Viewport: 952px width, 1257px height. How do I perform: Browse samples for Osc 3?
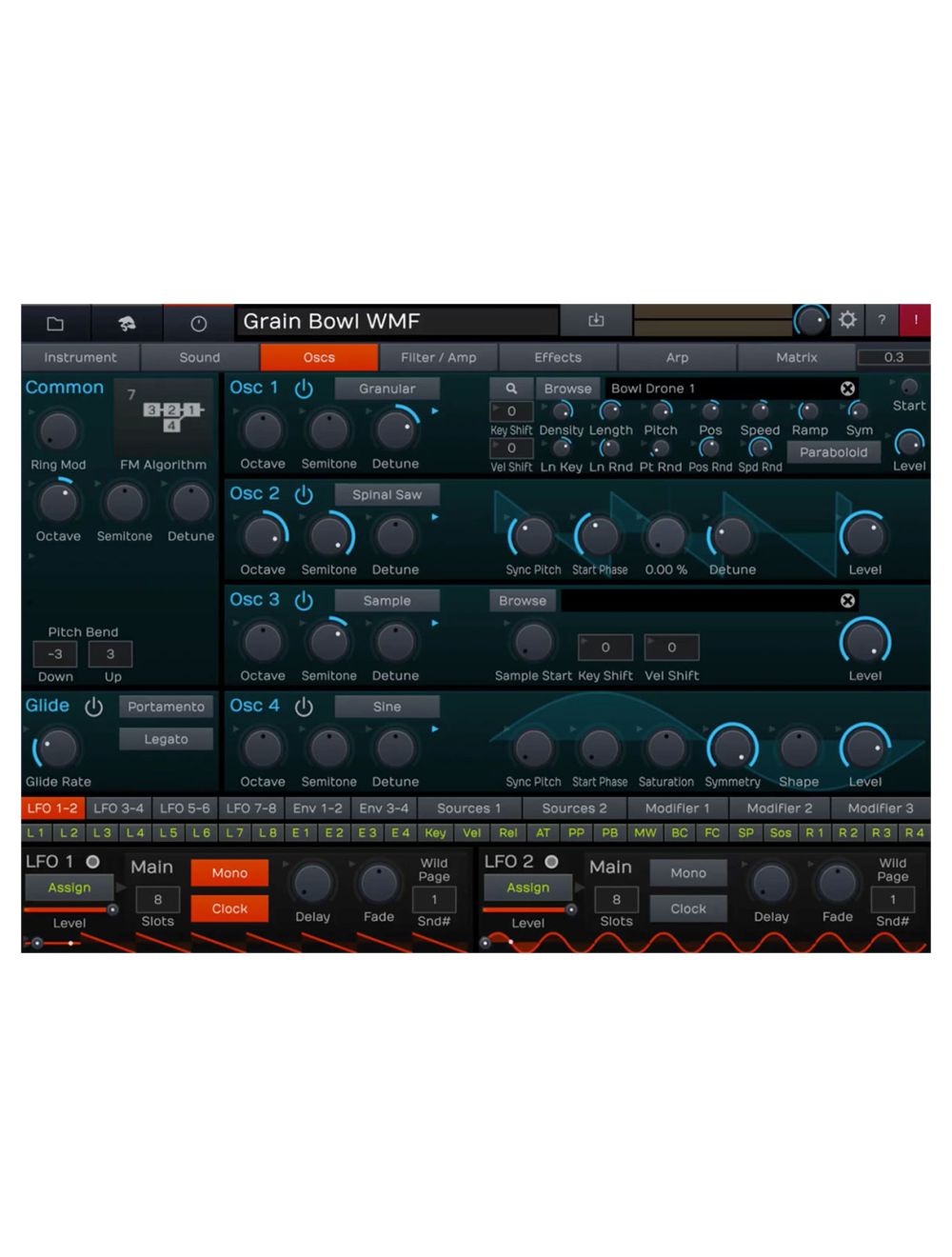522,601
